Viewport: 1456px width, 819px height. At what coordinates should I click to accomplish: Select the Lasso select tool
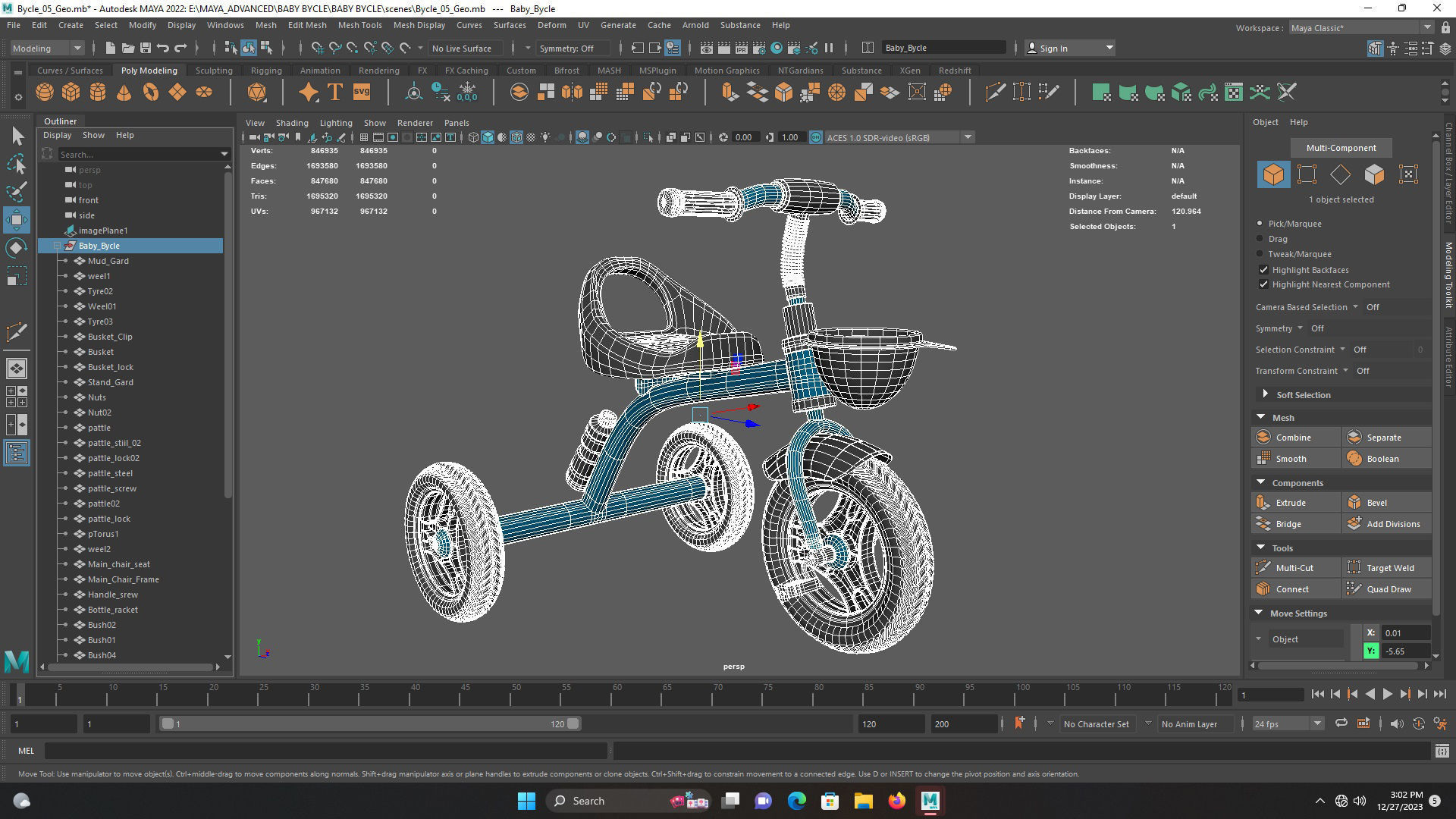pos(17,164)
